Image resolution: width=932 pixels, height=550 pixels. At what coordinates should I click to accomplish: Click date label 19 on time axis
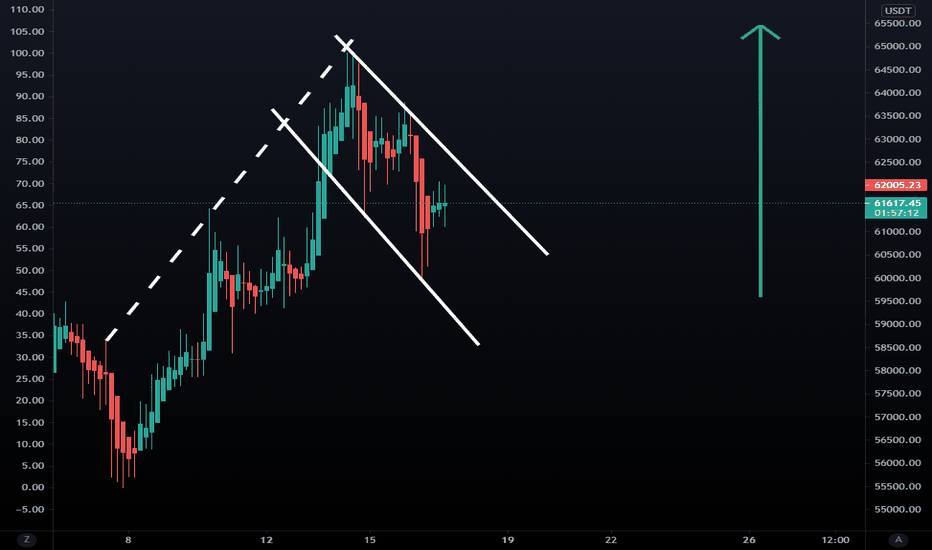(508, 540)
